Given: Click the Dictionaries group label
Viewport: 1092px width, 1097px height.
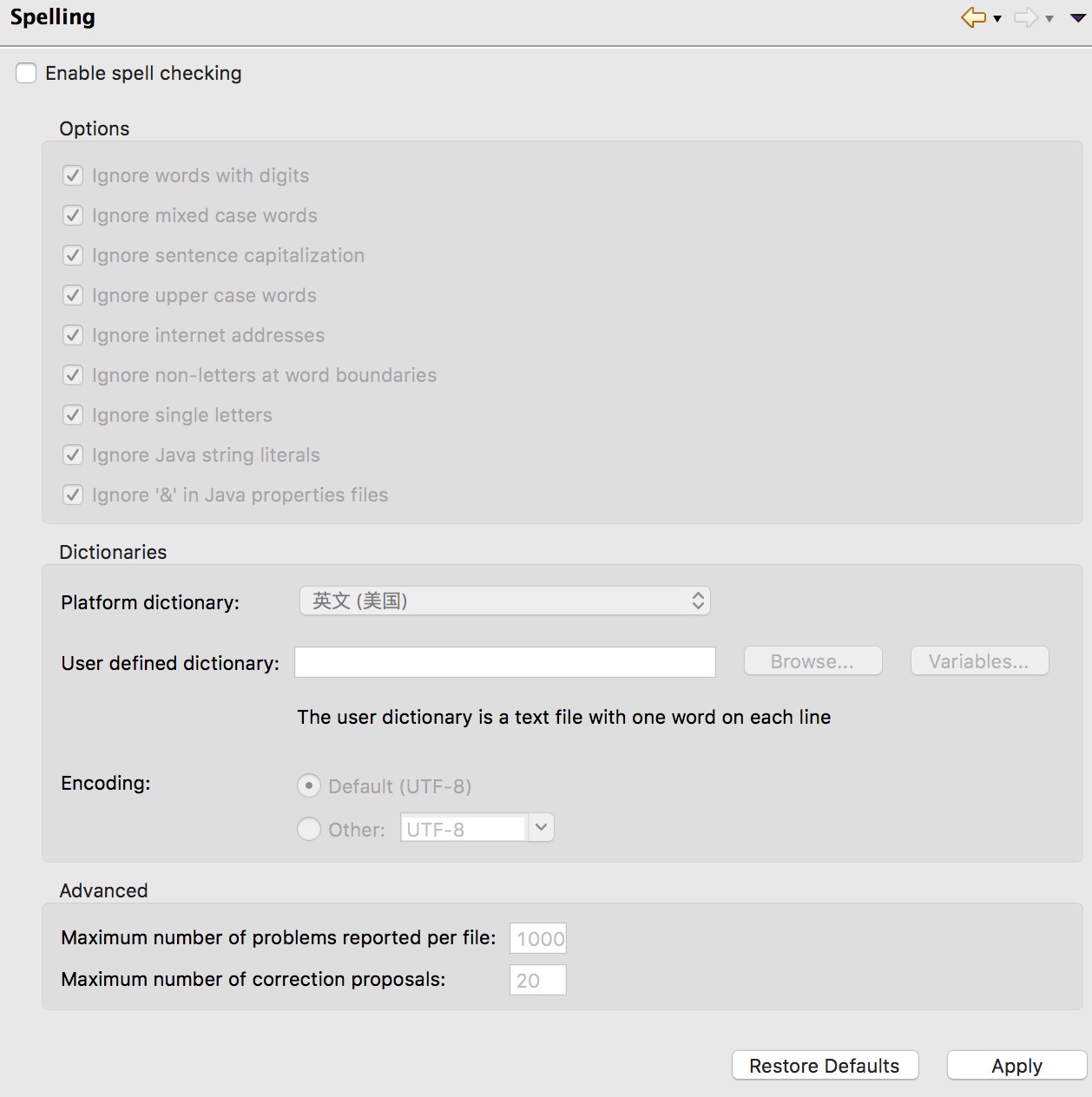Looking at the screenshot, I should click(x=113, y=552).
